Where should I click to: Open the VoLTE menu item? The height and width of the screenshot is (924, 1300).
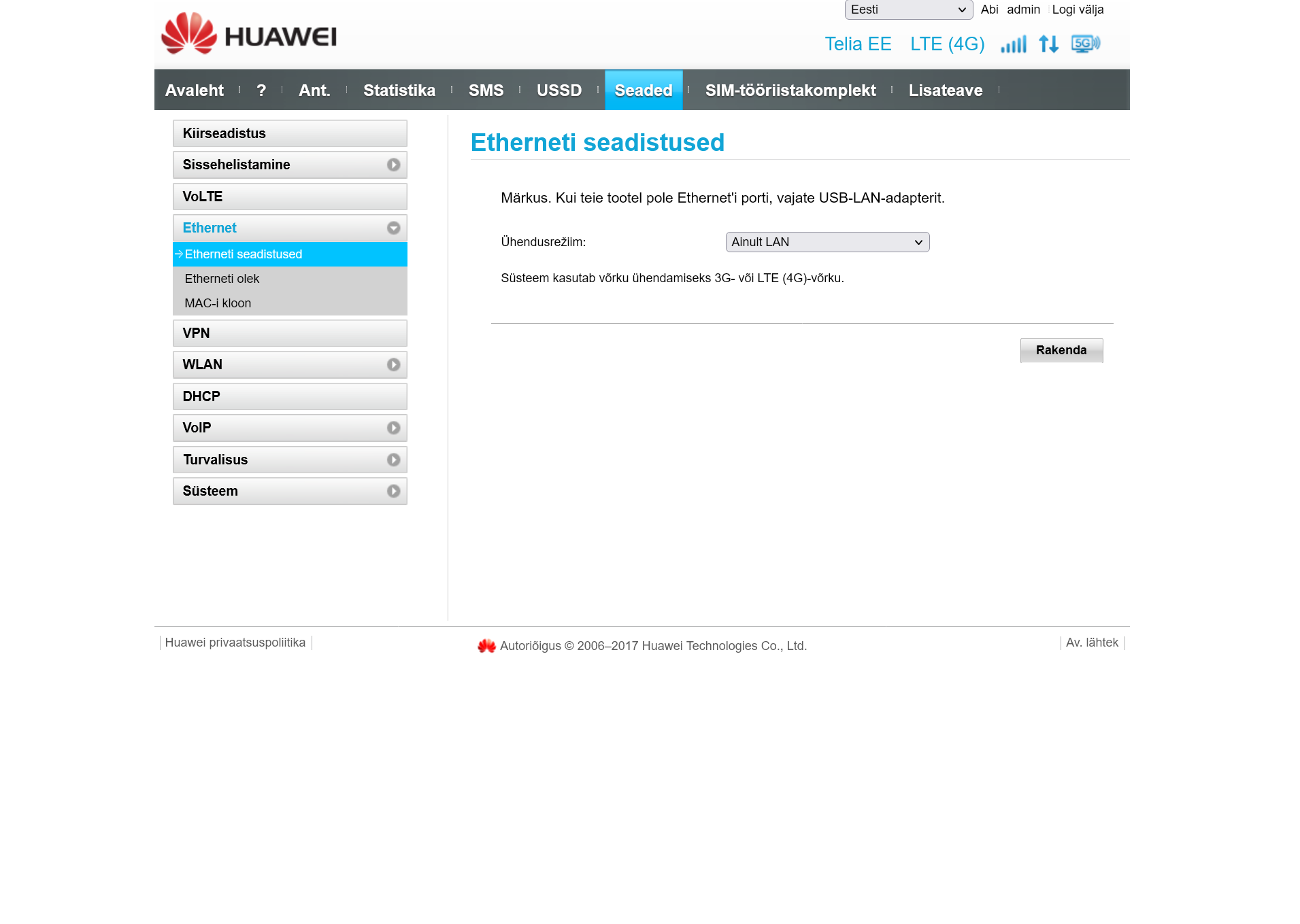pyautogui.click(x=290, y=197)
